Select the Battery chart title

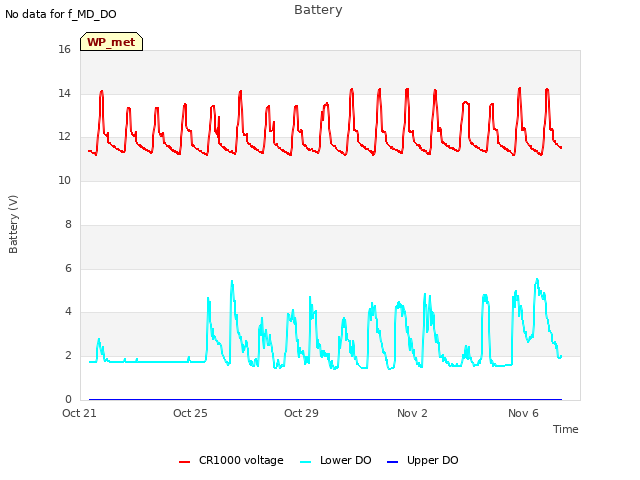click(x=318, y=10)
